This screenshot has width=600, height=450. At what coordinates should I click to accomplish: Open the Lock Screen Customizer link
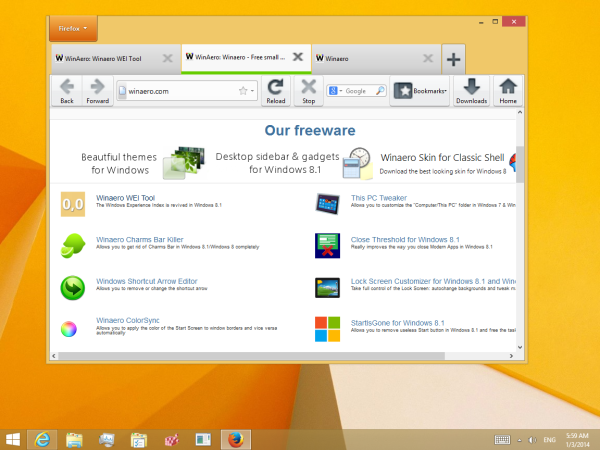(433, 281)
